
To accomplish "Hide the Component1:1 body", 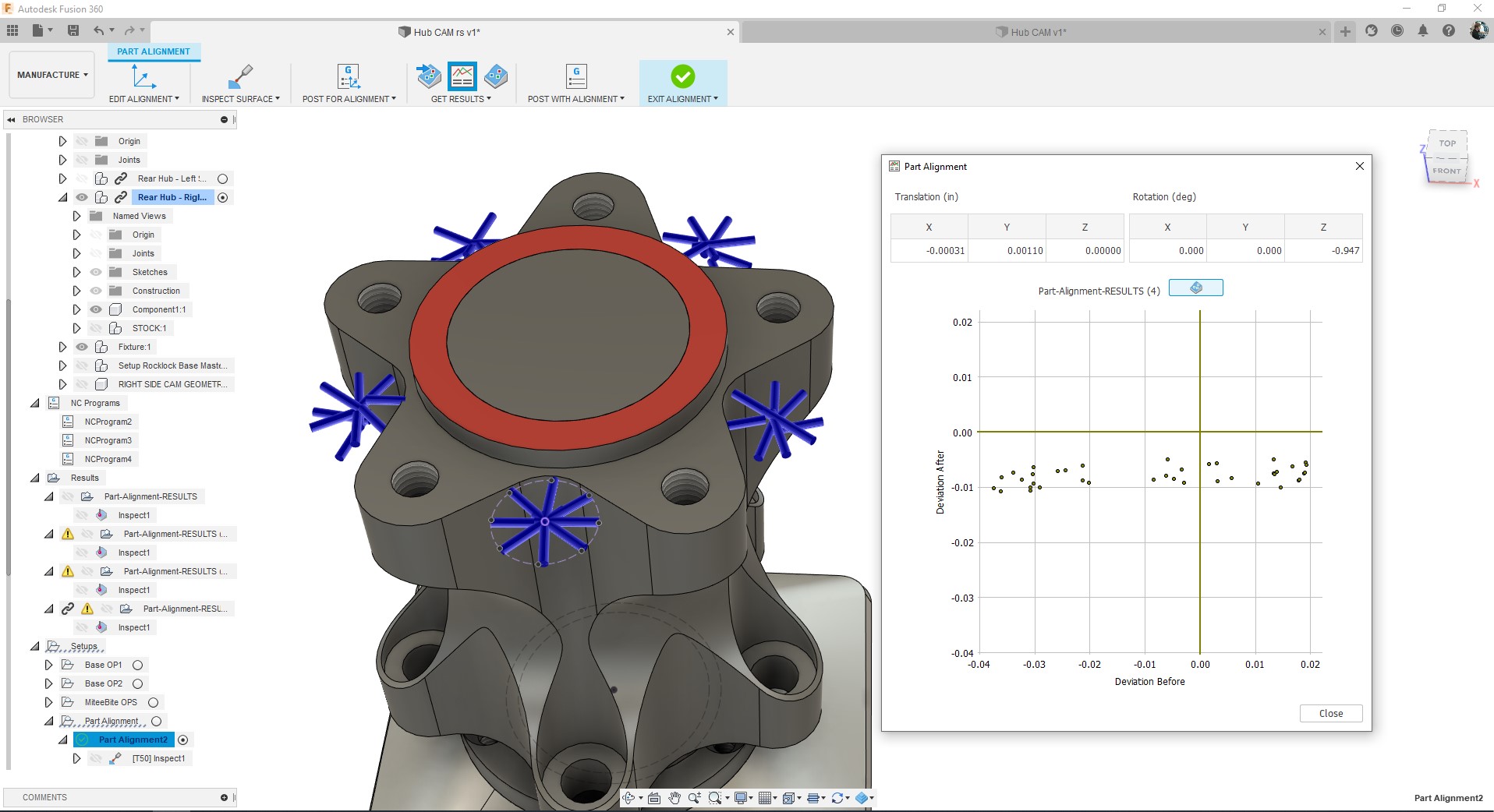I will [95, 309].
